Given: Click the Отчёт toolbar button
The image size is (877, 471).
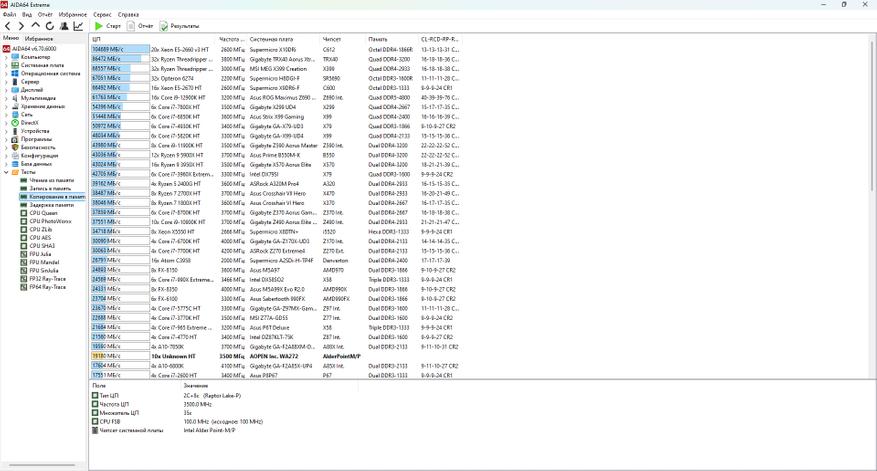Looking at the screenshot, I should coord(140,26).
